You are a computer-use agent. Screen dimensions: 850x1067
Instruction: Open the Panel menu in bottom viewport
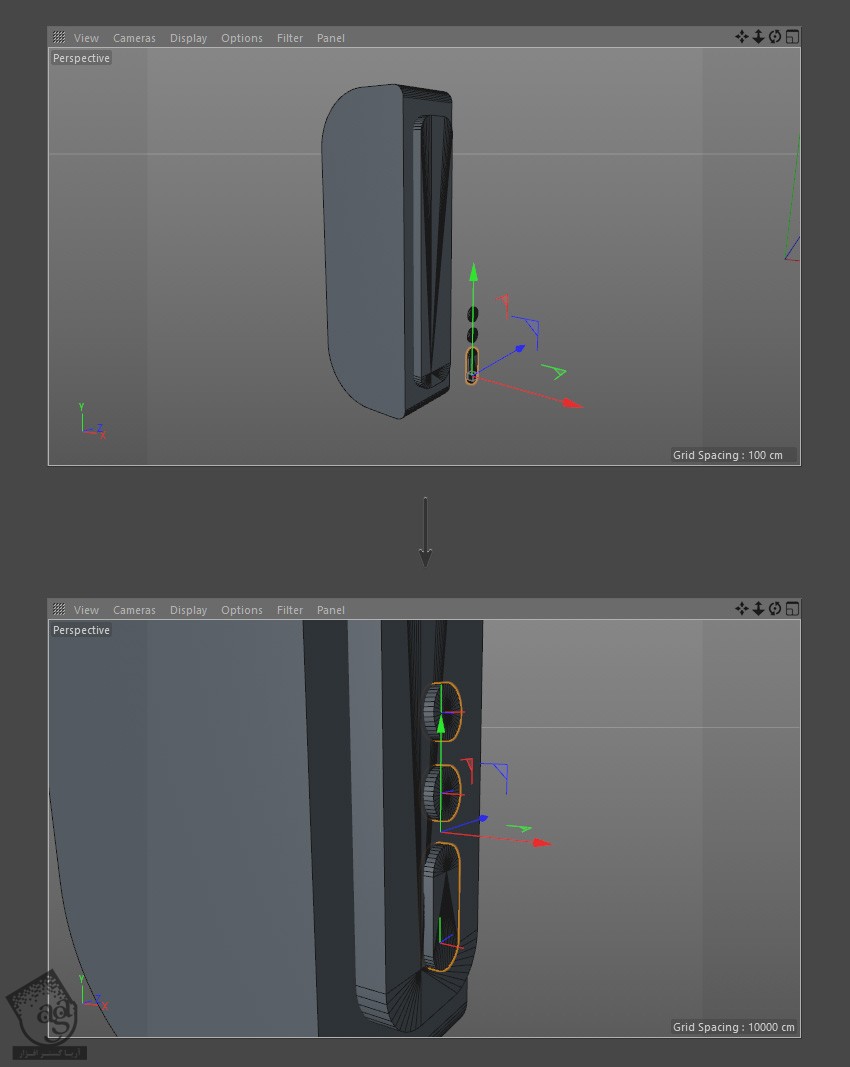tap(330, 610)
